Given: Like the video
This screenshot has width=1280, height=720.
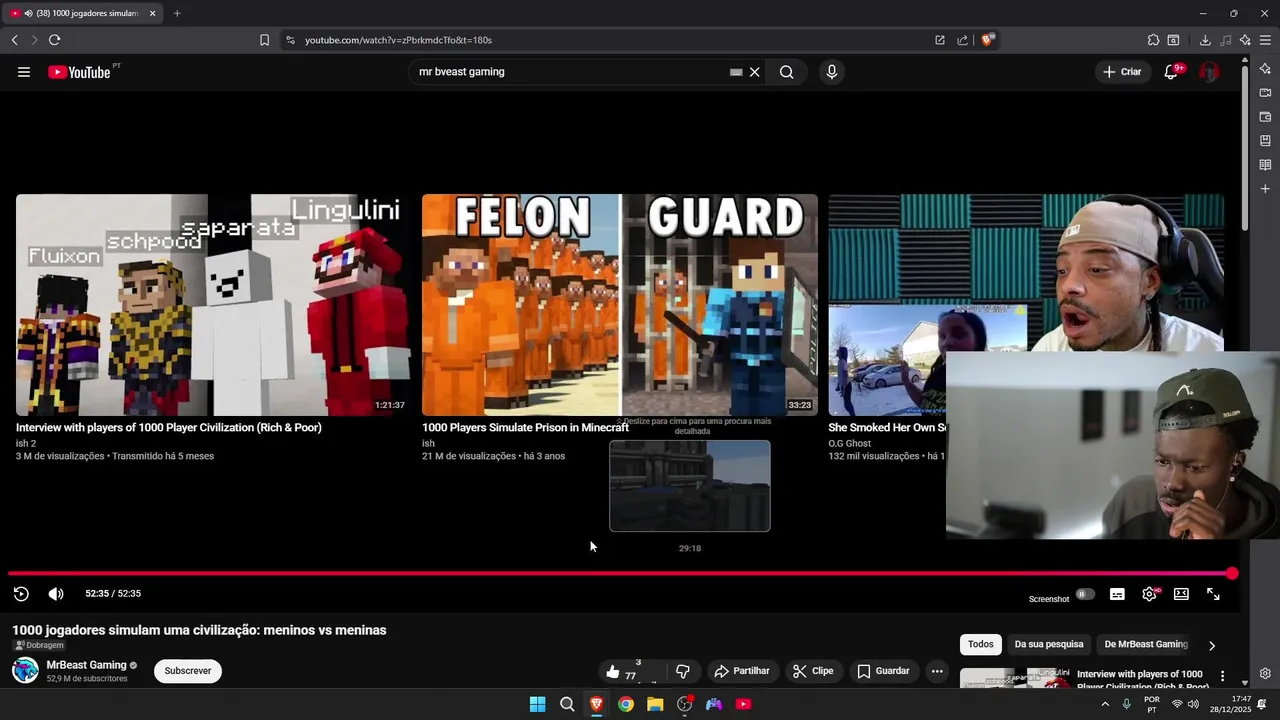Looking at the screenshot, I should click(624, 671).
